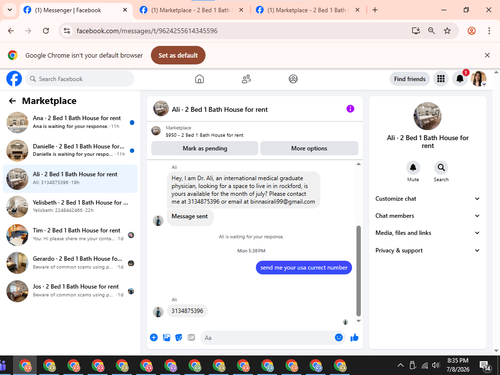
Task: Open the Chrome three-dot menu
Action: (489, 31)
